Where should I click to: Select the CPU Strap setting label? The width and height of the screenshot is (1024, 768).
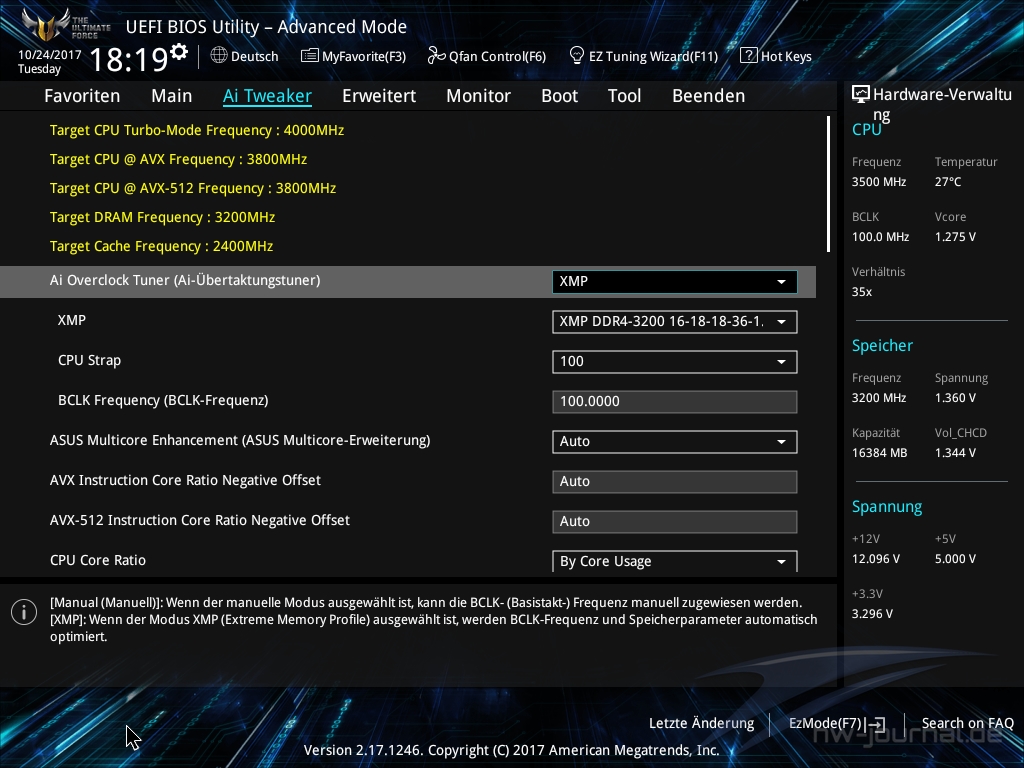pyautogui.click(x=89, y=360)
